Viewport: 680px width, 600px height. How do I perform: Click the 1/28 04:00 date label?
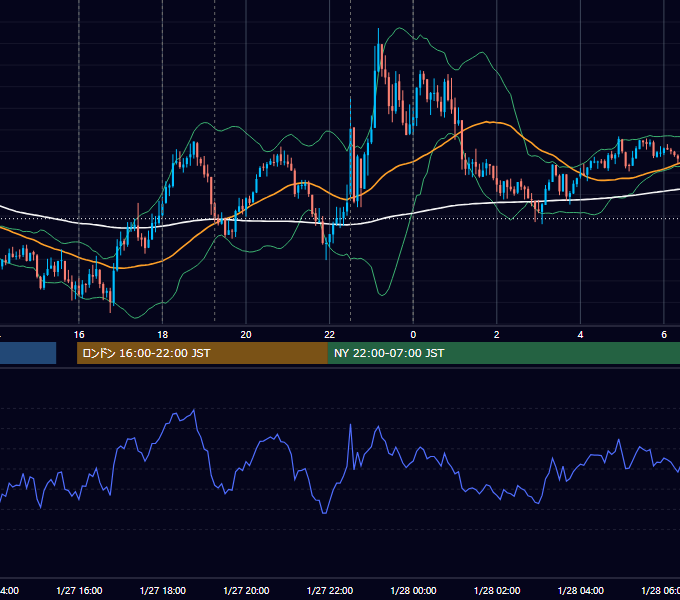581,590
